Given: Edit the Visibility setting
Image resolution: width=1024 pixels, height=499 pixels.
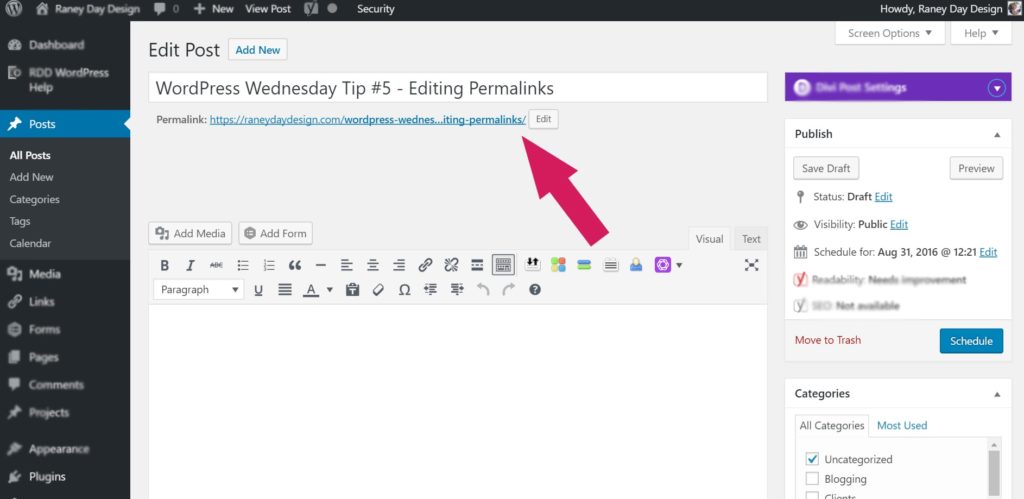Looking at the screenshot, I should (899, 225).
